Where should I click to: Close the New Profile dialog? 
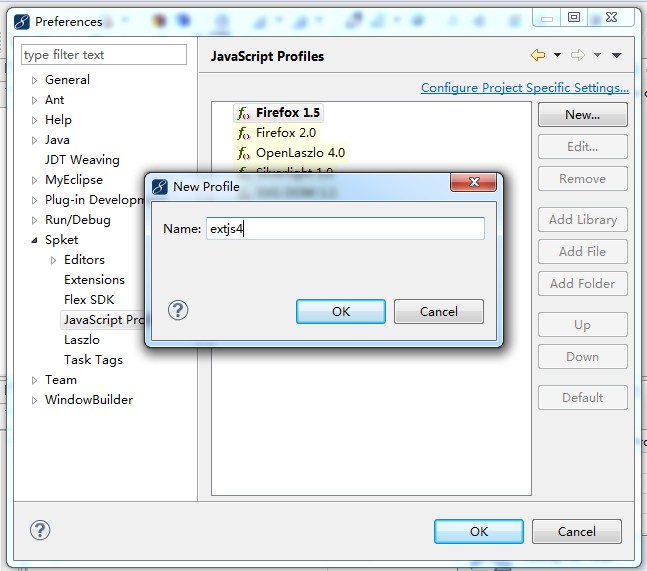click(x=474, y=182)
